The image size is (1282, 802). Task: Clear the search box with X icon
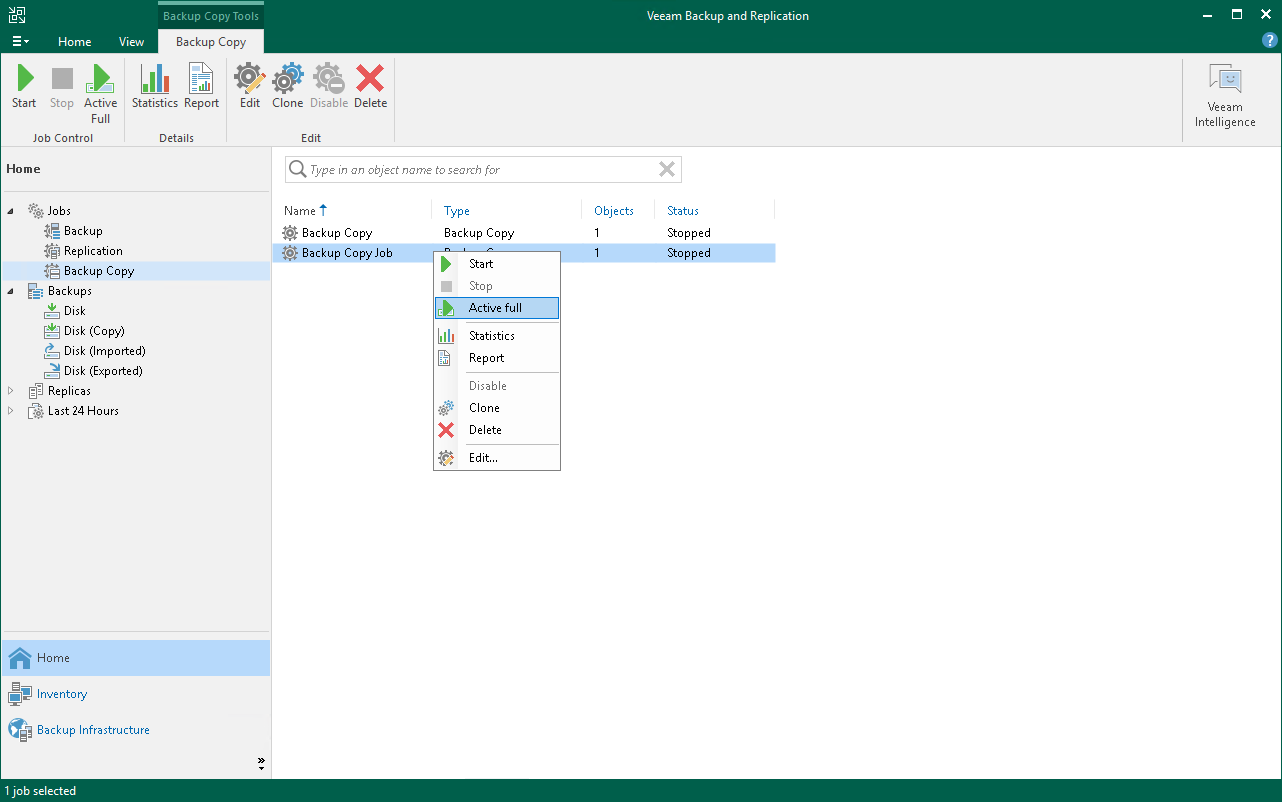click(x=667, y=170)
